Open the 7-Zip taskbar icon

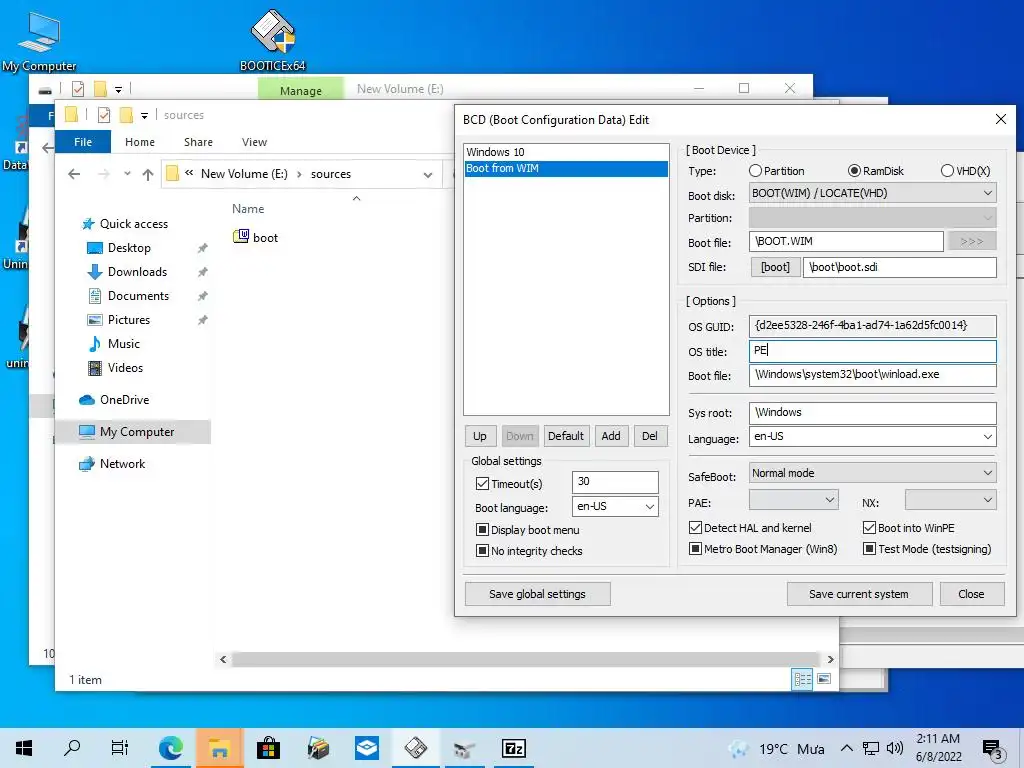[x=513, y=748]
